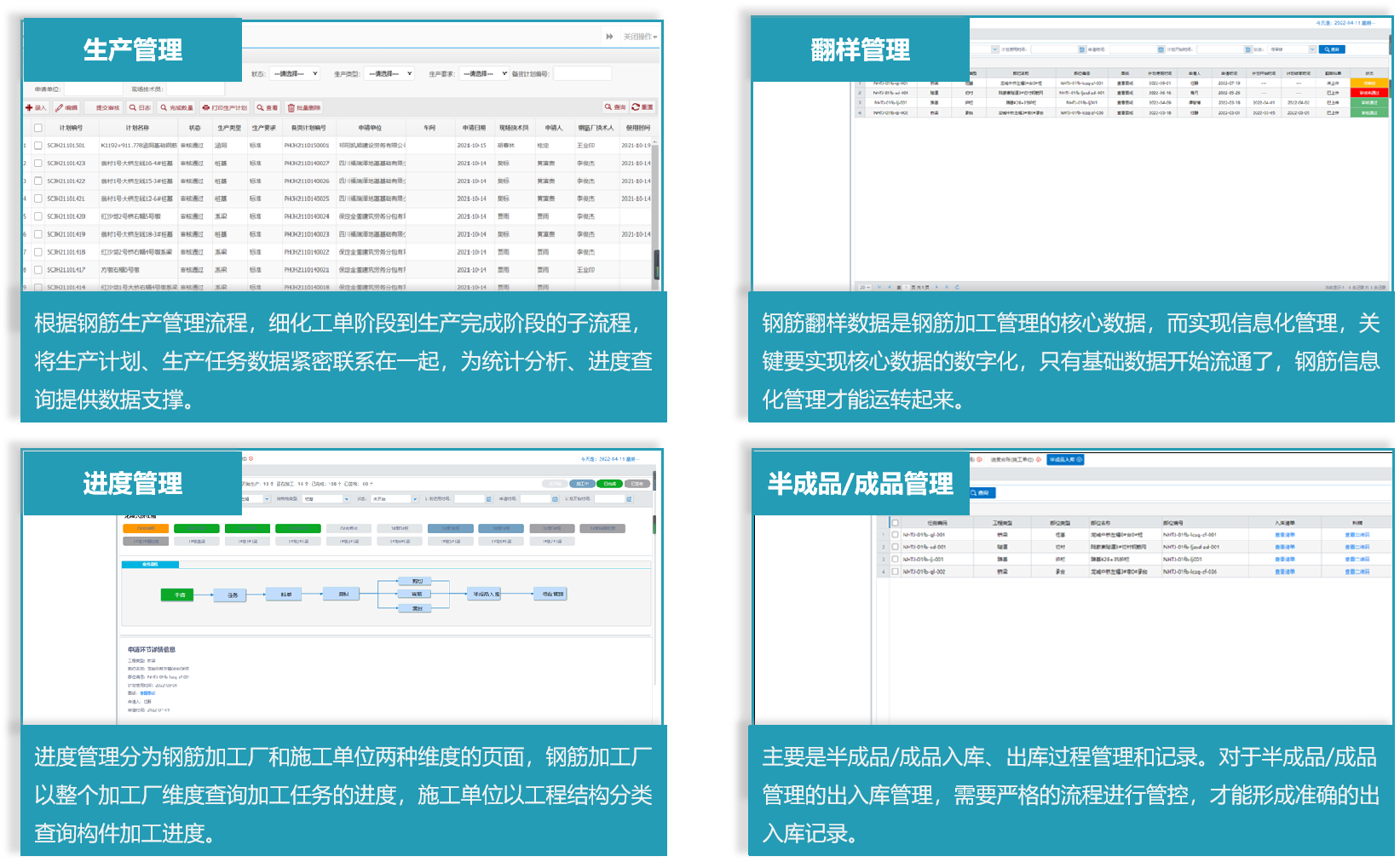1400x862 pixels.
Task: Switch to the 半成品入库 tab
Action: coord(1065,460)
